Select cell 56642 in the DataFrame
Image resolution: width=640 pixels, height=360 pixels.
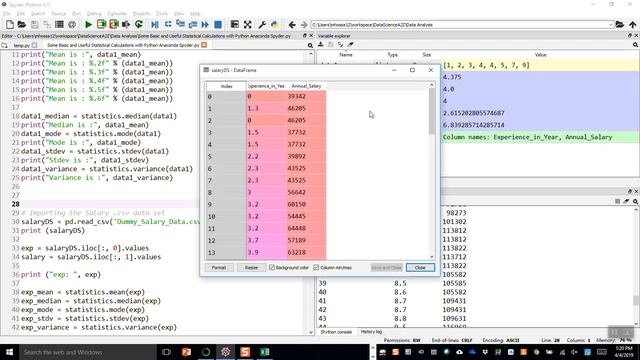point(306,192)
